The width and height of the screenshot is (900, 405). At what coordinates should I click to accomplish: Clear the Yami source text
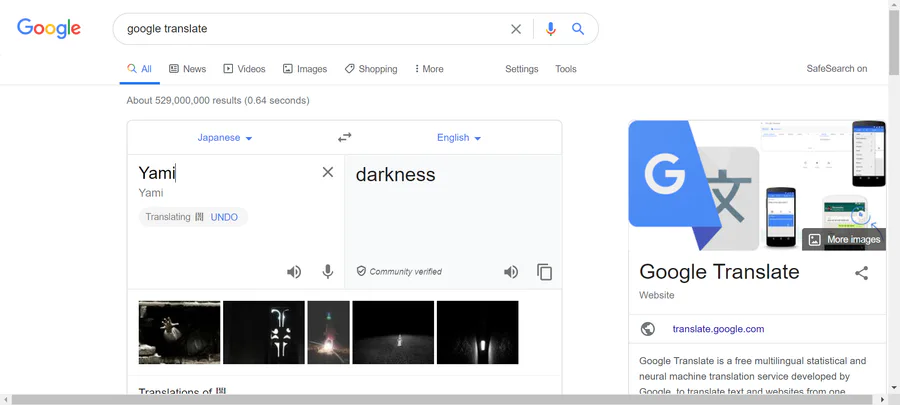(x=328, y=172)
